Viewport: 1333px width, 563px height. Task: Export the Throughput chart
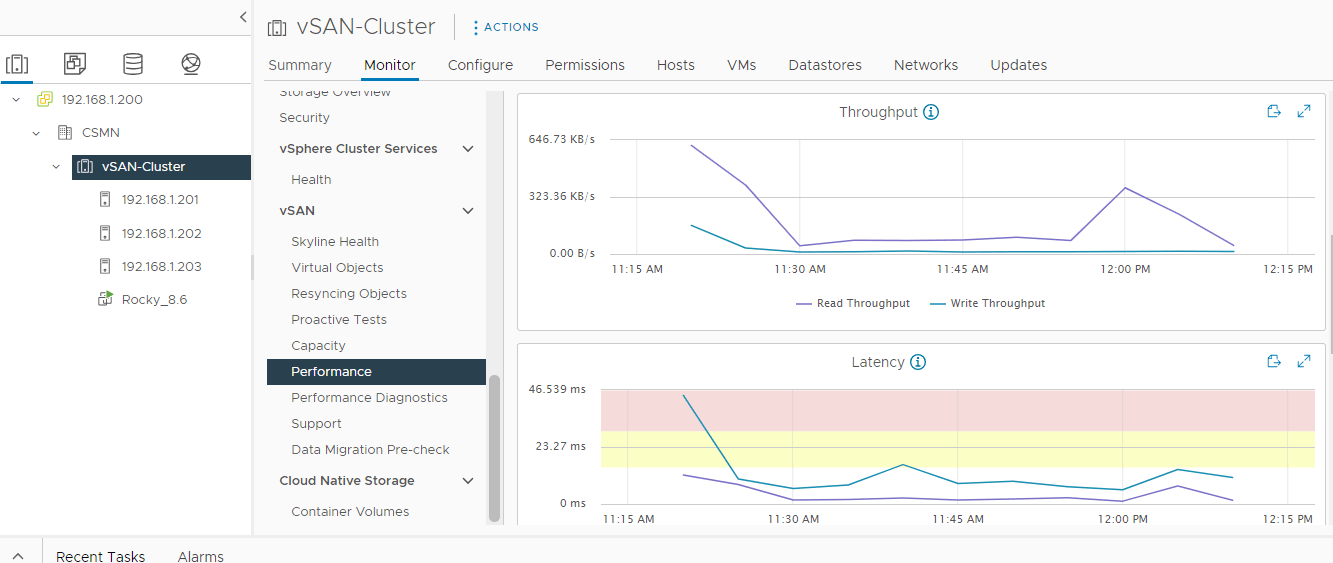tap(1274, 112)
